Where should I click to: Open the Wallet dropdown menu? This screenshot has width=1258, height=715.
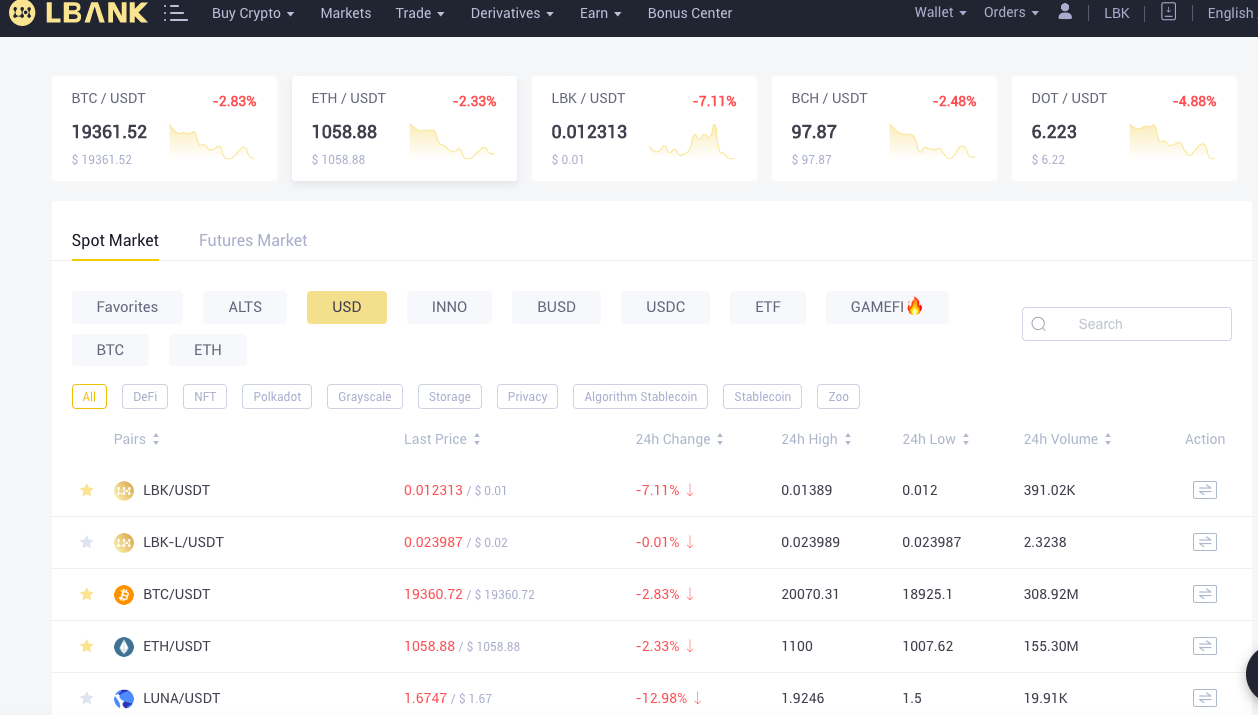point(940,12)
